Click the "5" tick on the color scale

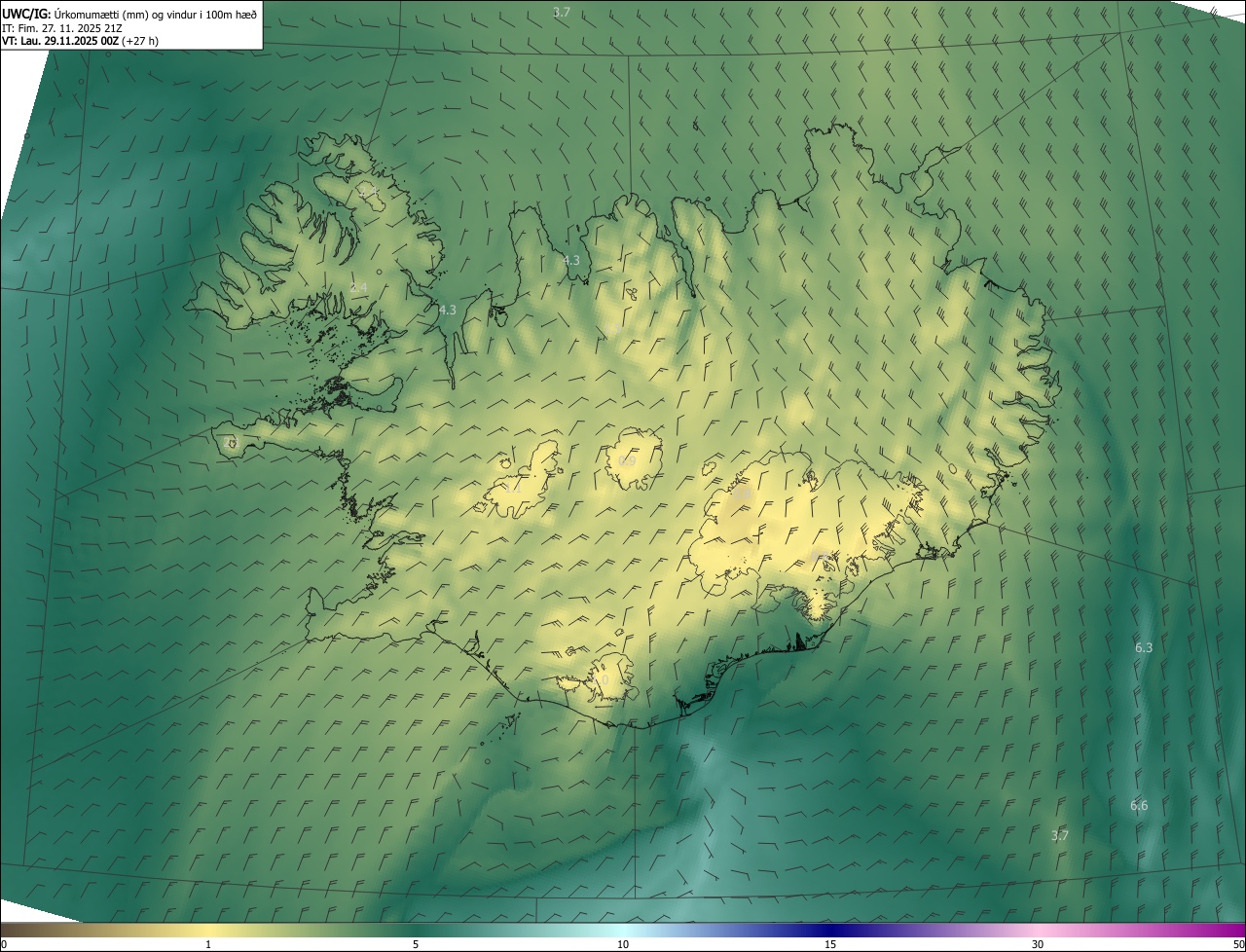pos(416,944)
